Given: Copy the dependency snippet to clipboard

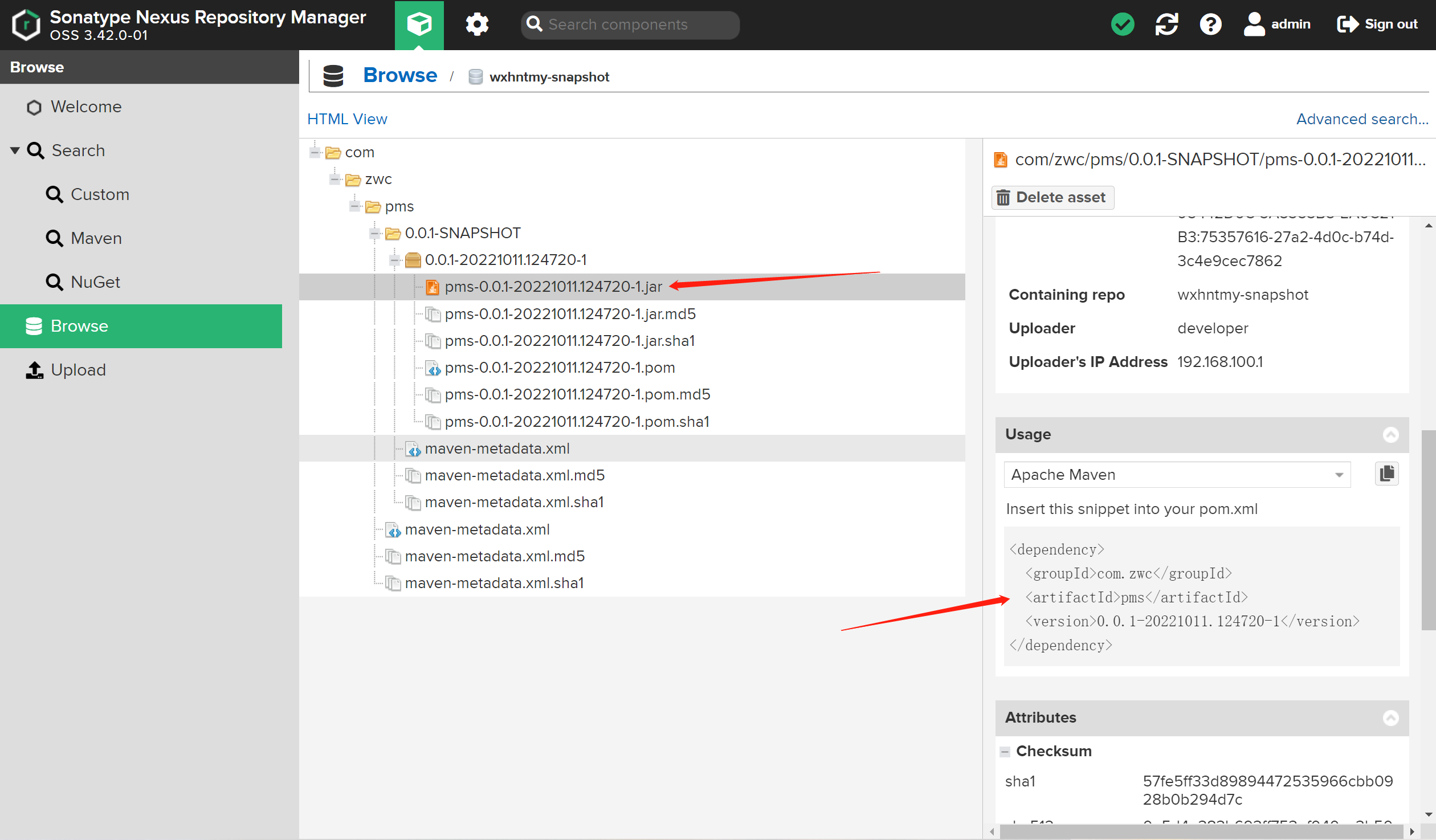Looking at the screenshot, I should (1386, 474).
